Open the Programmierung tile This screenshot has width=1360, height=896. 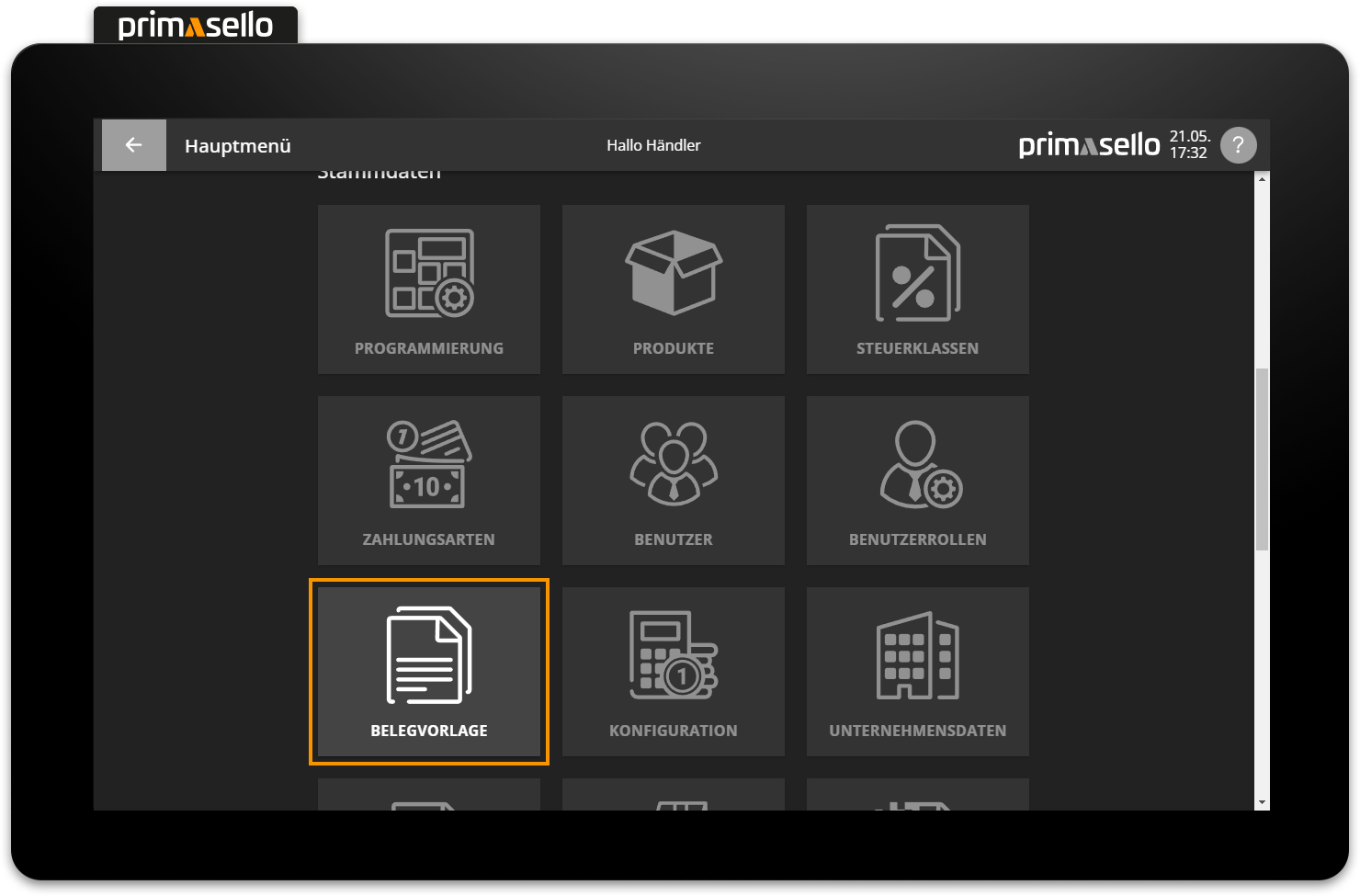pos(428,289)
